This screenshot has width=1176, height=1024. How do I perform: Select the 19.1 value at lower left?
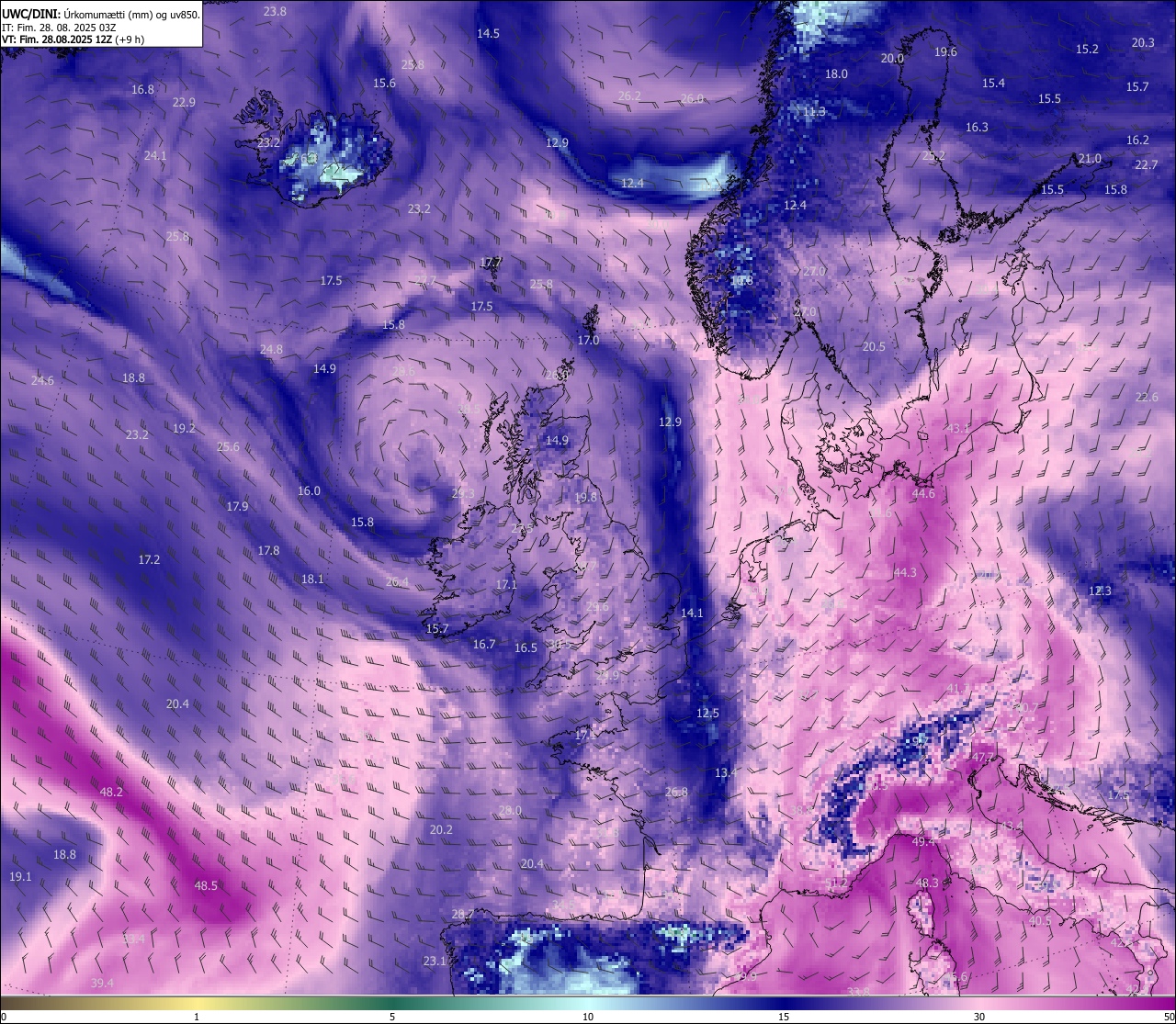pyautogui.click(x=20, y=876)
